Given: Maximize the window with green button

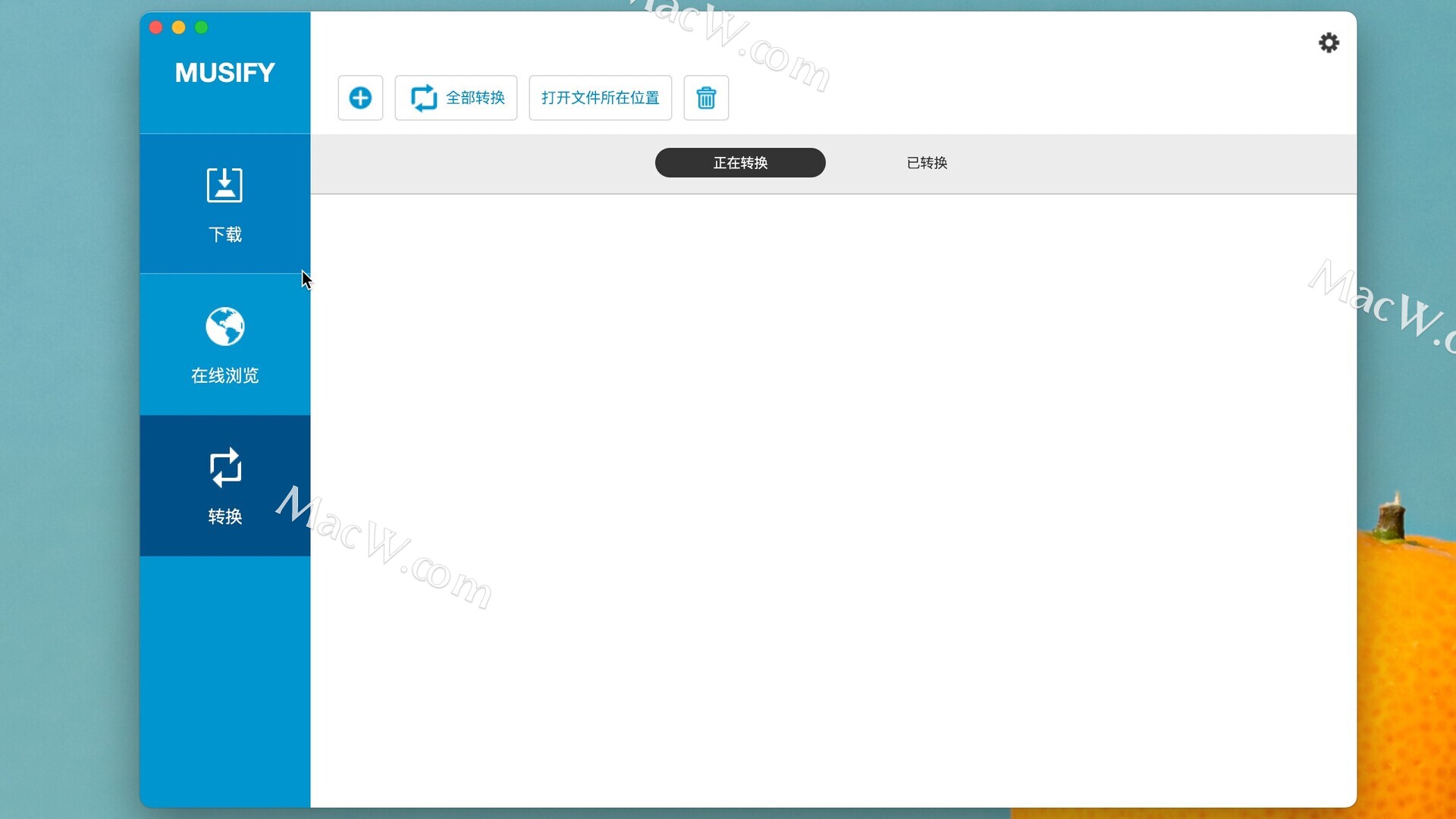Looking at the screenshot, I should pos(201,27).
